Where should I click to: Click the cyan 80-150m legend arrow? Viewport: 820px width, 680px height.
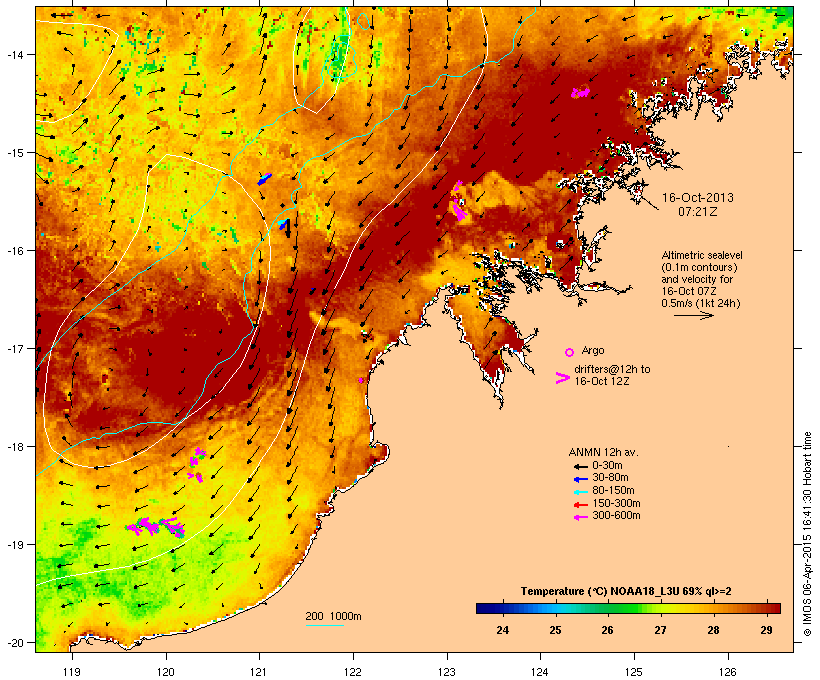click(580, 492)
